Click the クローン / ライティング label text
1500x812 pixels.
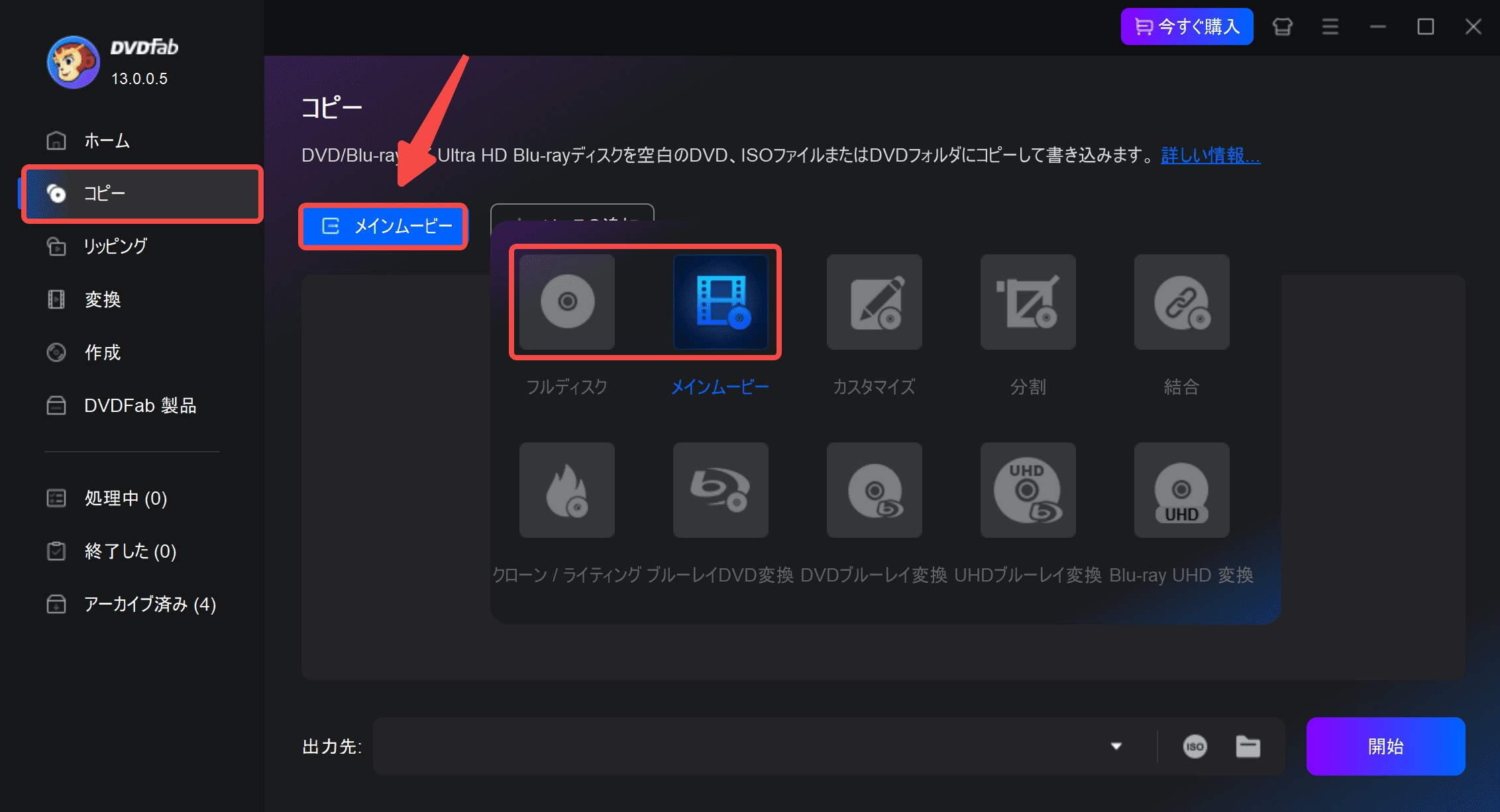[566, 575]
